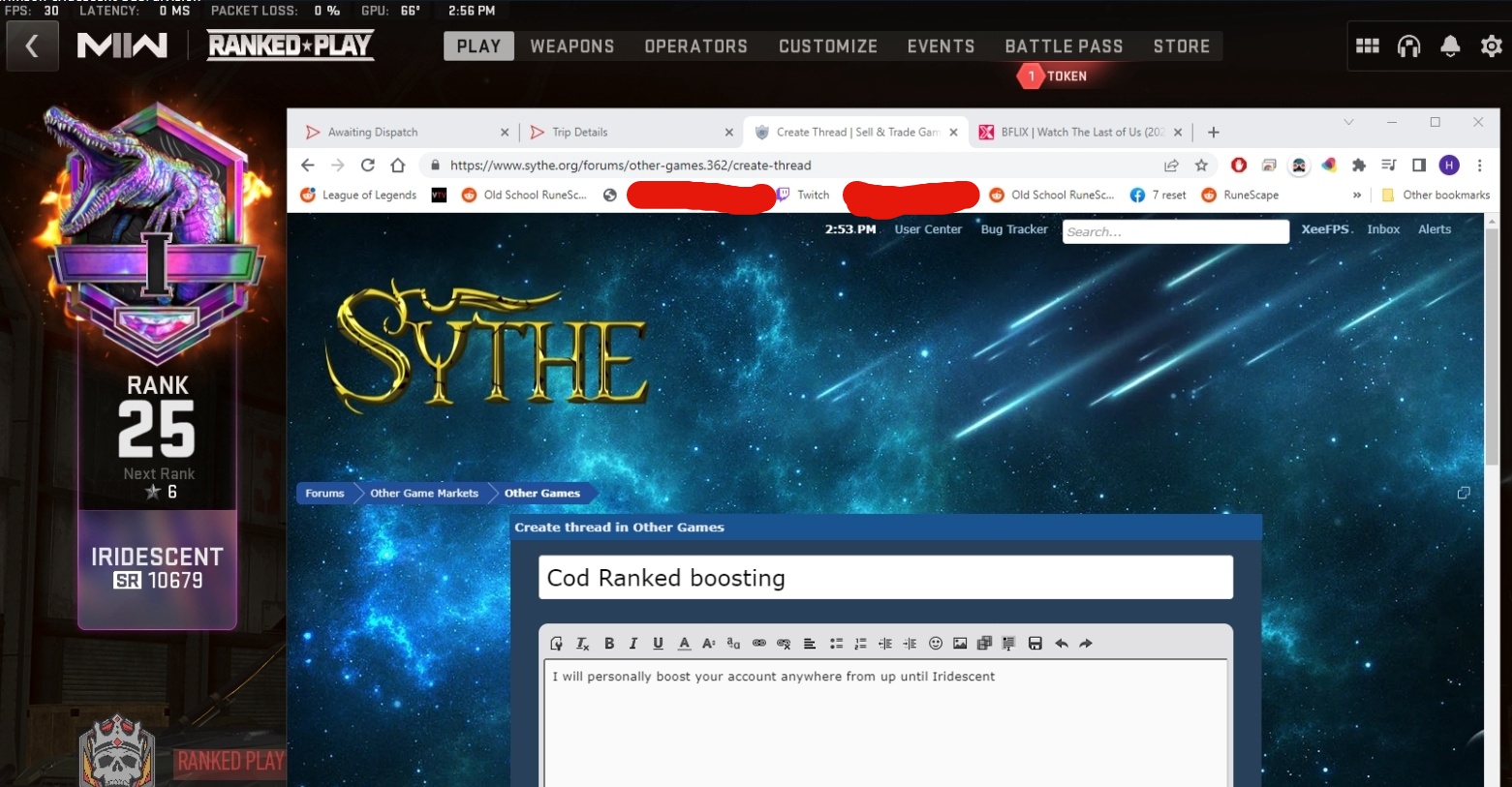Open the game settings gear icon
The width and height of the screenshot is (1512, 787).
click(x=1491, y=46)
